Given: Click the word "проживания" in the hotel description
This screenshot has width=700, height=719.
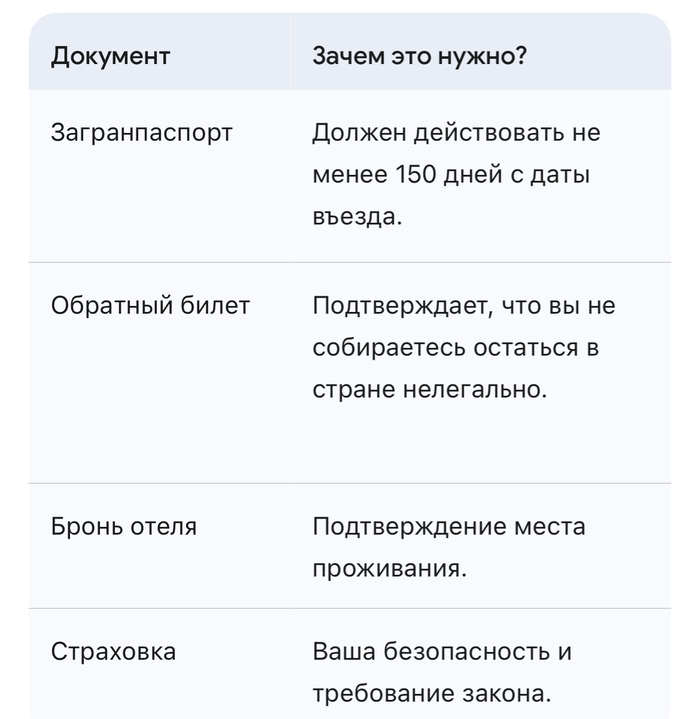Looking at the screenshot, I should coord(387,569).
